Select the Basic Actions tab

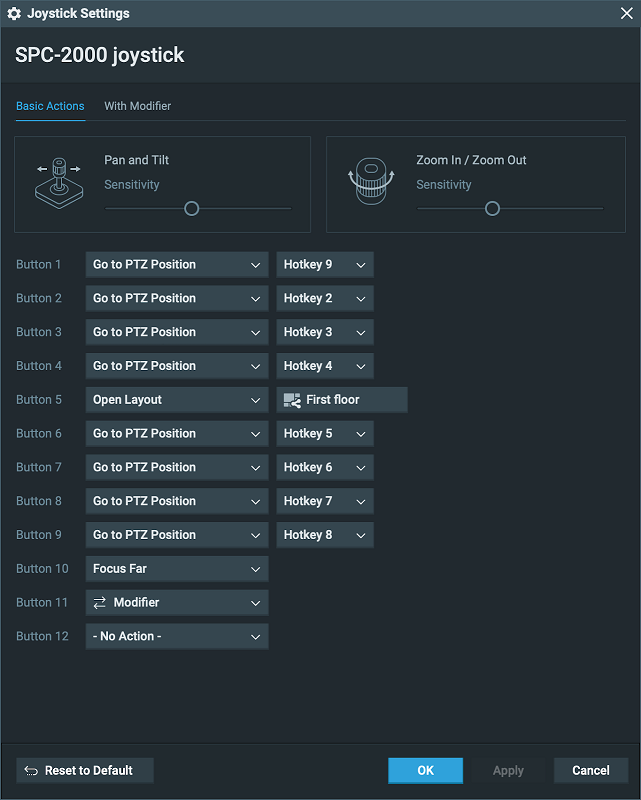[x=50, y=106]
